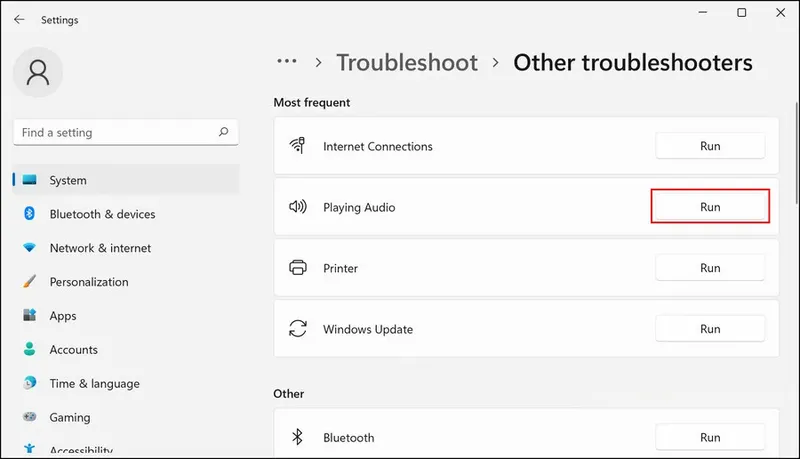The width and height of the screenshot is (800, 459).
Task: Click the Time & language globe icon
Action: pyautogui.click(x=30, y=383)
